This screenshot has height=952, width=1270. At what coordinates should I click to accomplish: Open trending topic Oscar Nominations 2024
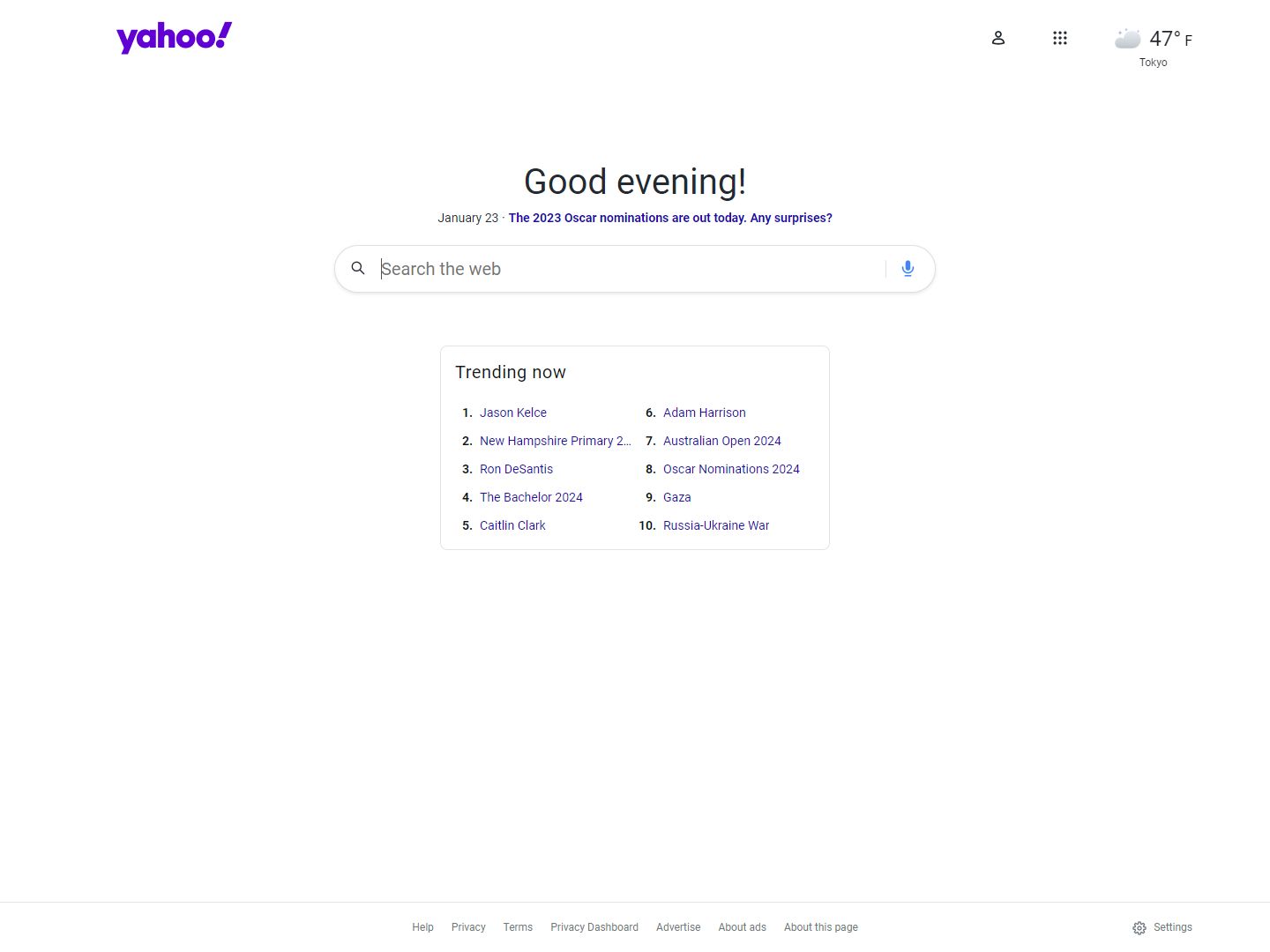tap(731, 469)
